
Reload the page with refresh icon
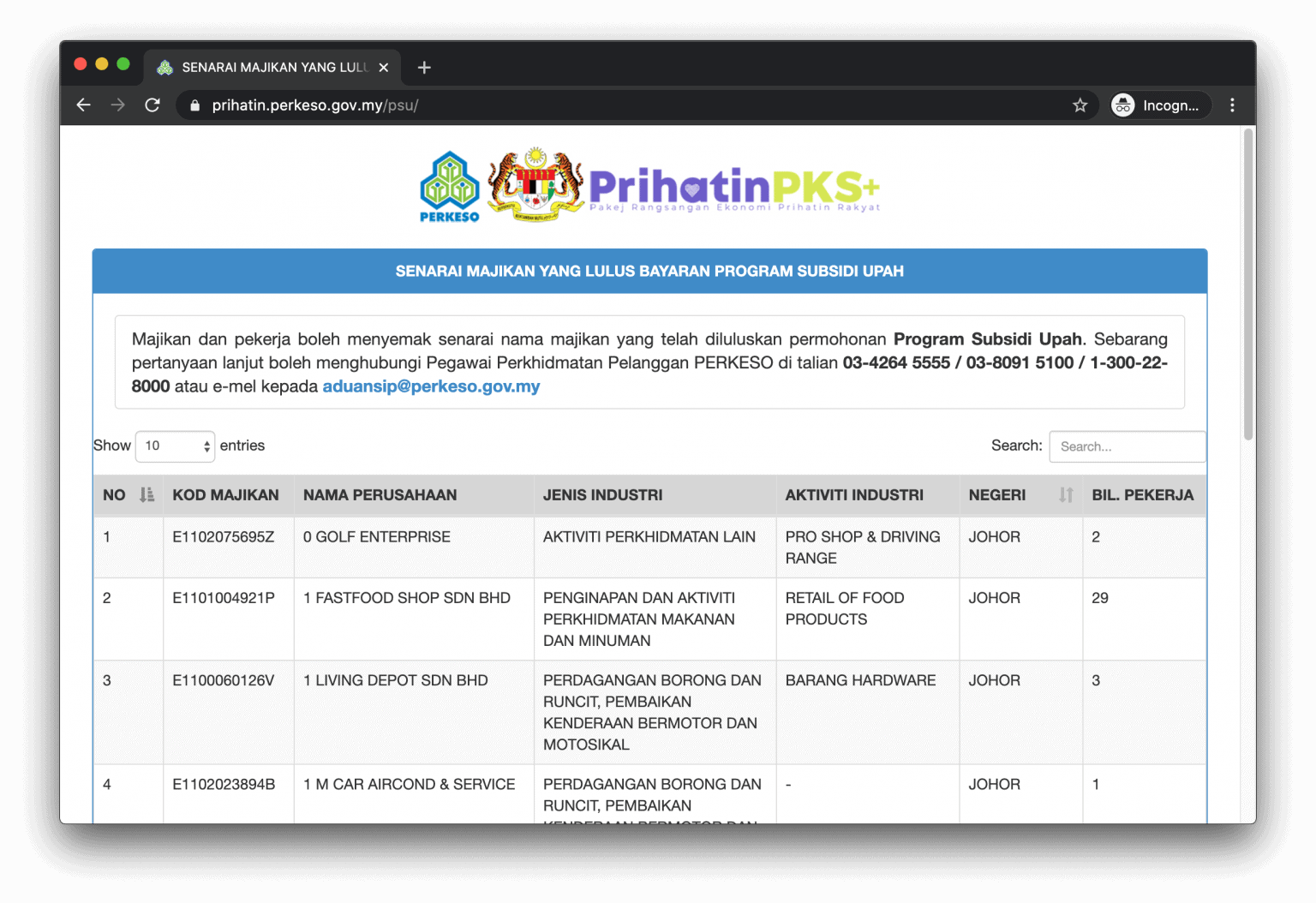tap(153, 105)
